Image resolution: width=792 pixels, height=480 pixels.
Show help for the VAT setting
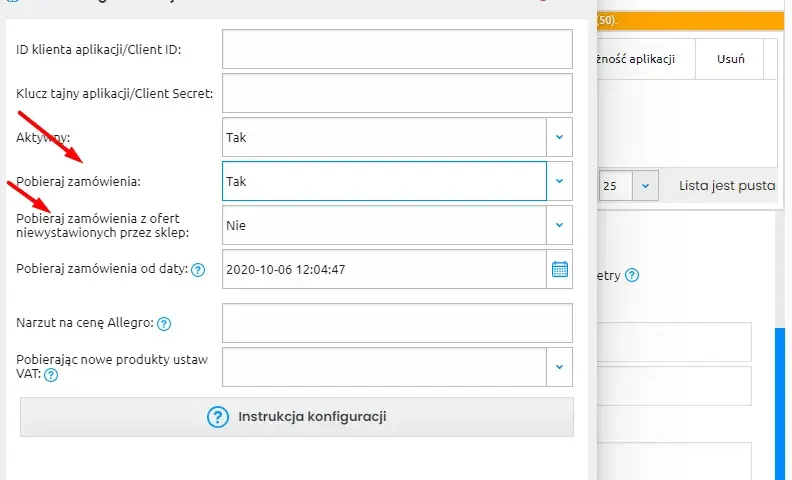(51, 374)
